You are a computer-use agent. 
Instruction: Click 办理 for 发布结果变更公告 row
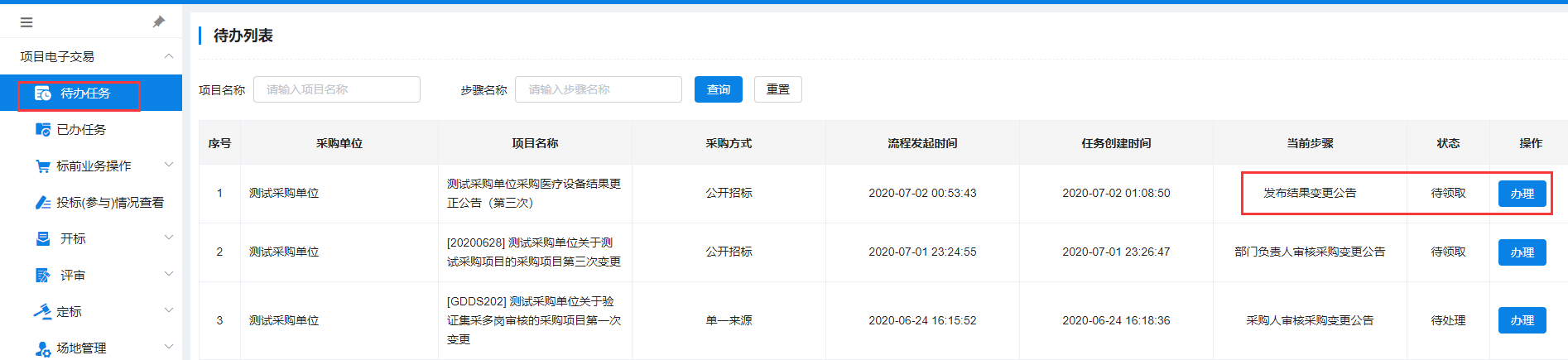click(x=1522, y=194)
